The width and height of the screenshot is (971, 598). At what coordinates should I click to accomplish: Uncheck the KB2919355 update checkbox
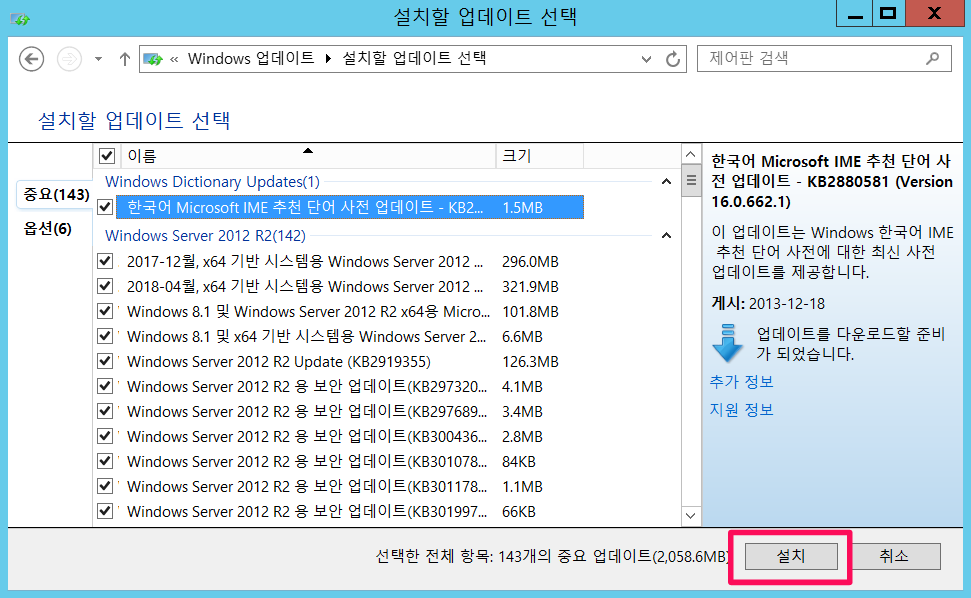click(105, 361)
